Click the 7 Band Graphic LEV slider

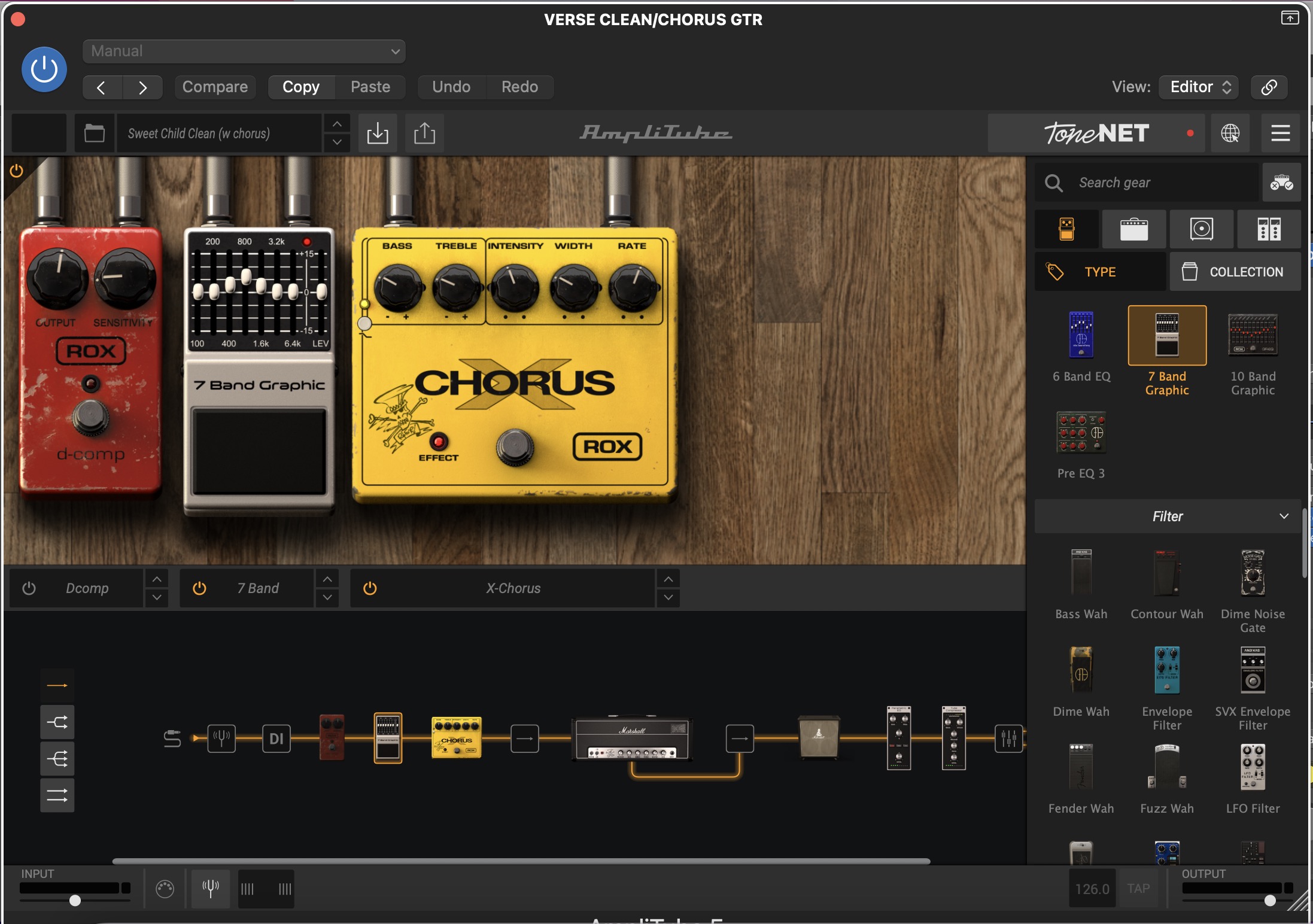point(321,291)
